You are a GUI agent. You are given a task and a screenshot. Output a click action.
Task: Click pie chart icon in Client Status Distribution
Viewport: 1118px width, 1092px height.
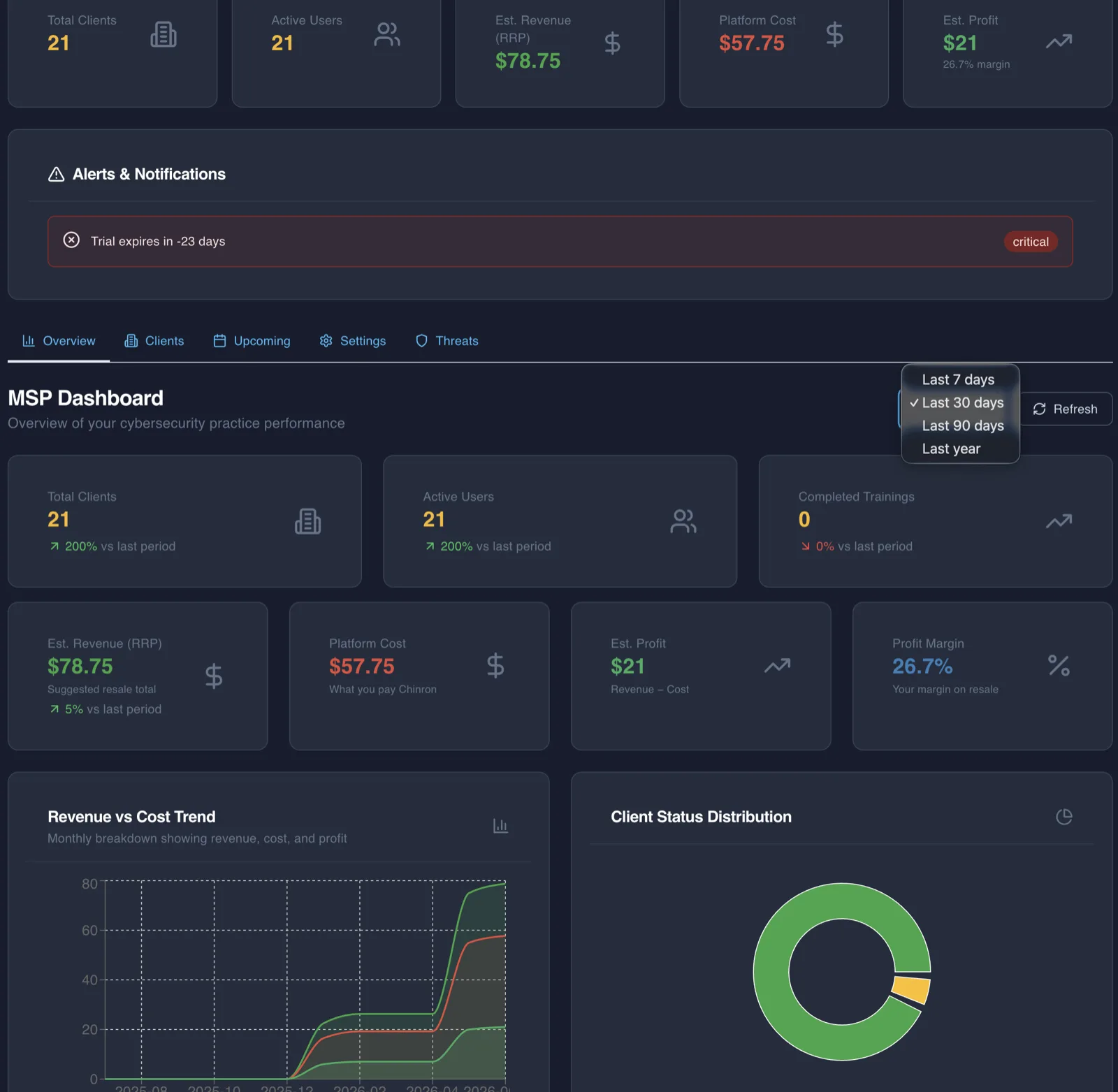click(x=1063, y=817)
